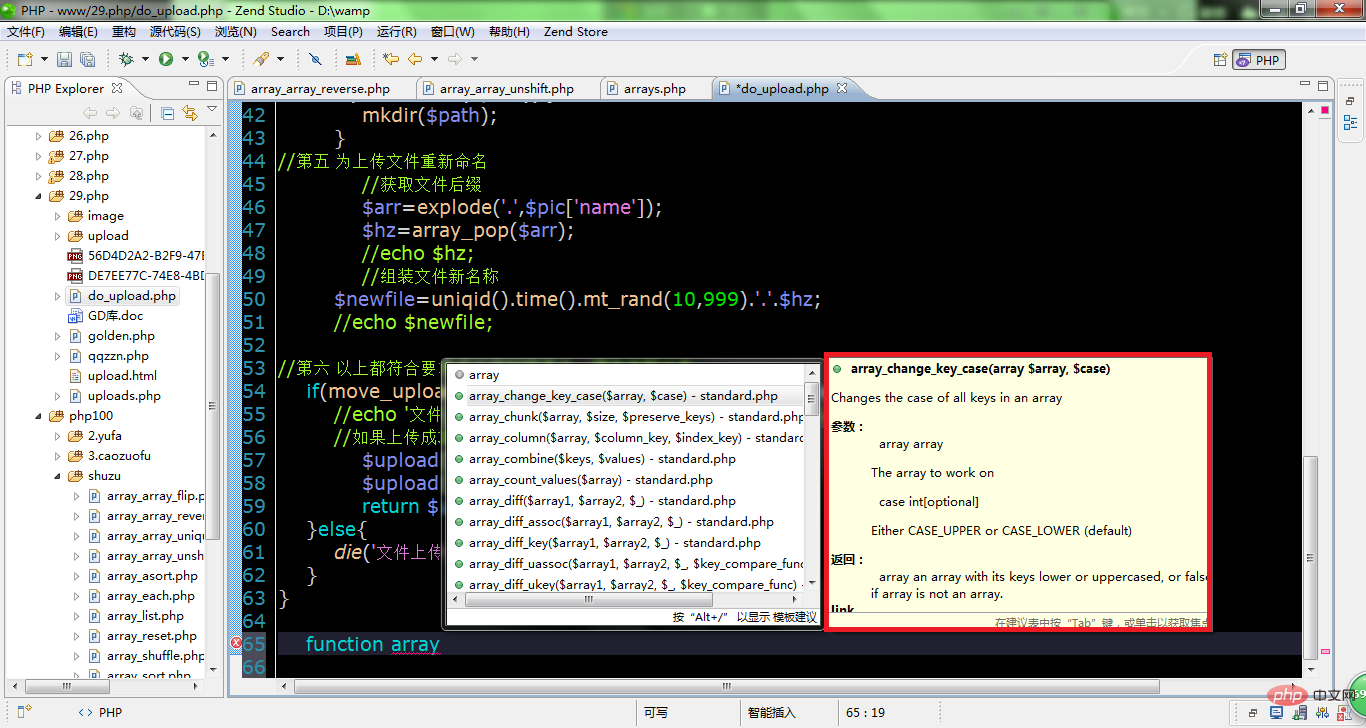Screen dimensions: 1366x728
Task: Open PHP Explorer view menu dropdown
Action: pyautogui.click(x=212, y=110)
